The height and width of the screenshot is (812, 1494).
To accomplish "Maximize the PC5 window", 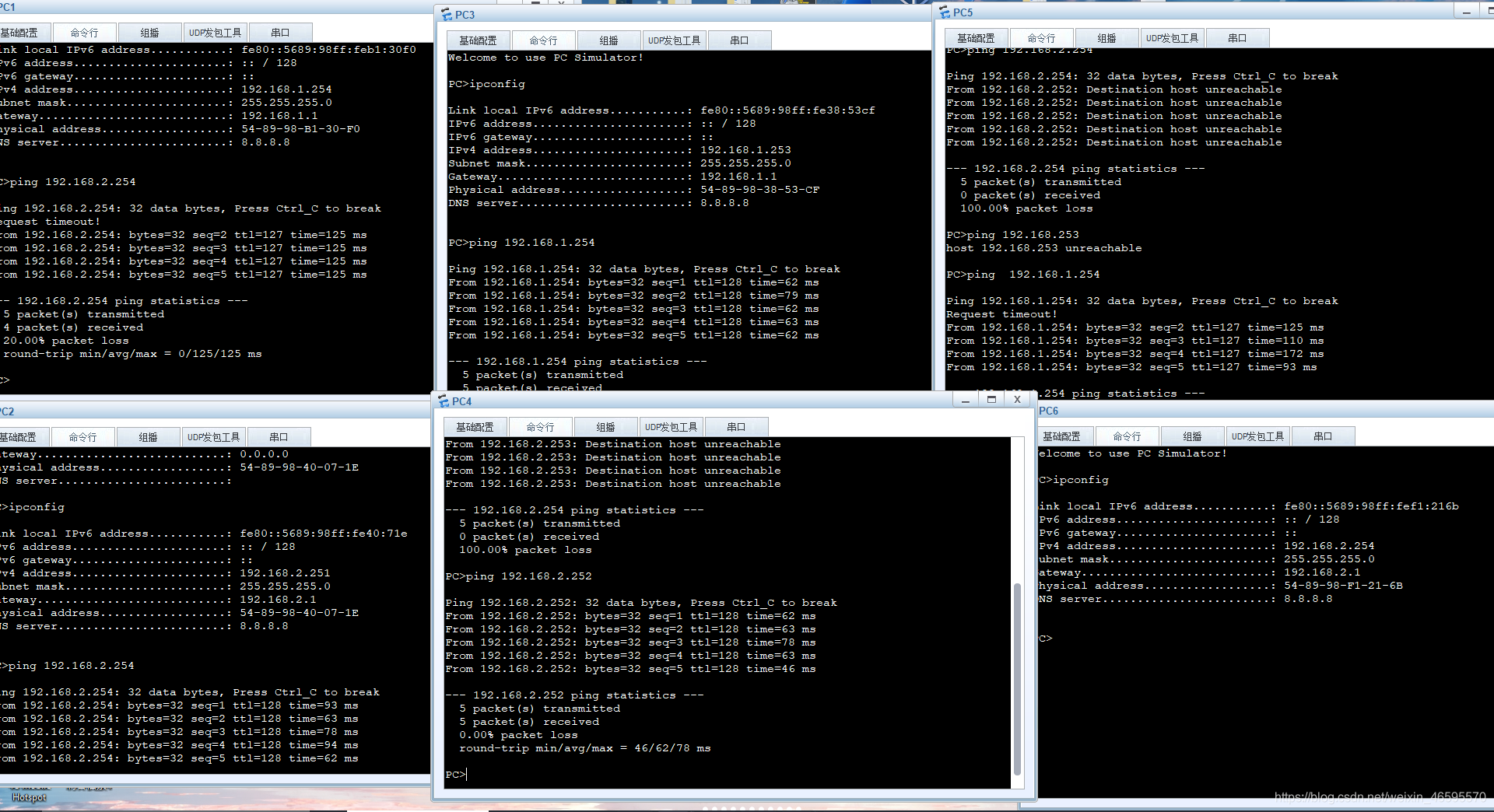I will (x=1488, y=12).
